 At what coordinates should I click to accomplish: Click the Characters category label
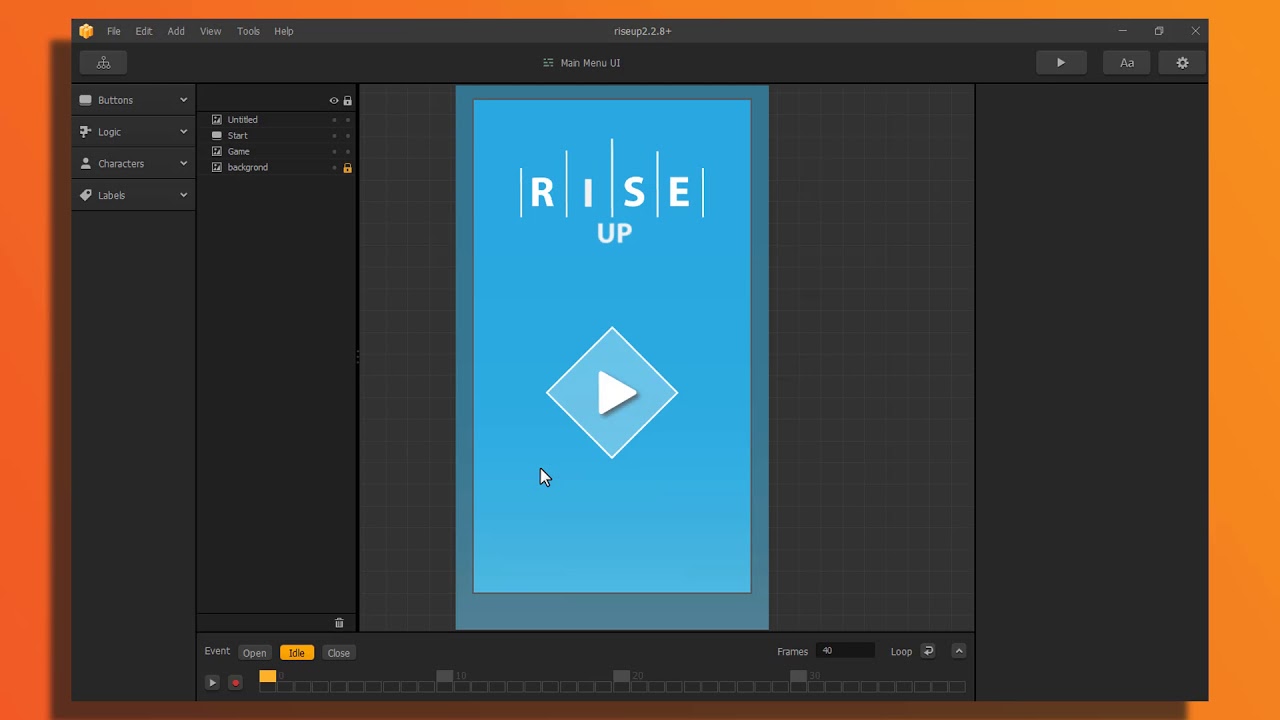121,164
